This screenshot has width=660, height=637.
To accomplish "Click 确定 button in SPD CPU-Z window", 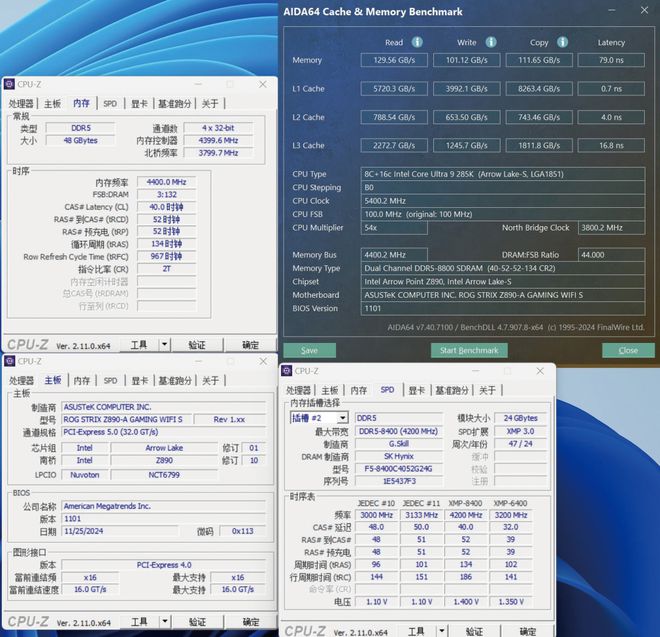I will [528, 631].
